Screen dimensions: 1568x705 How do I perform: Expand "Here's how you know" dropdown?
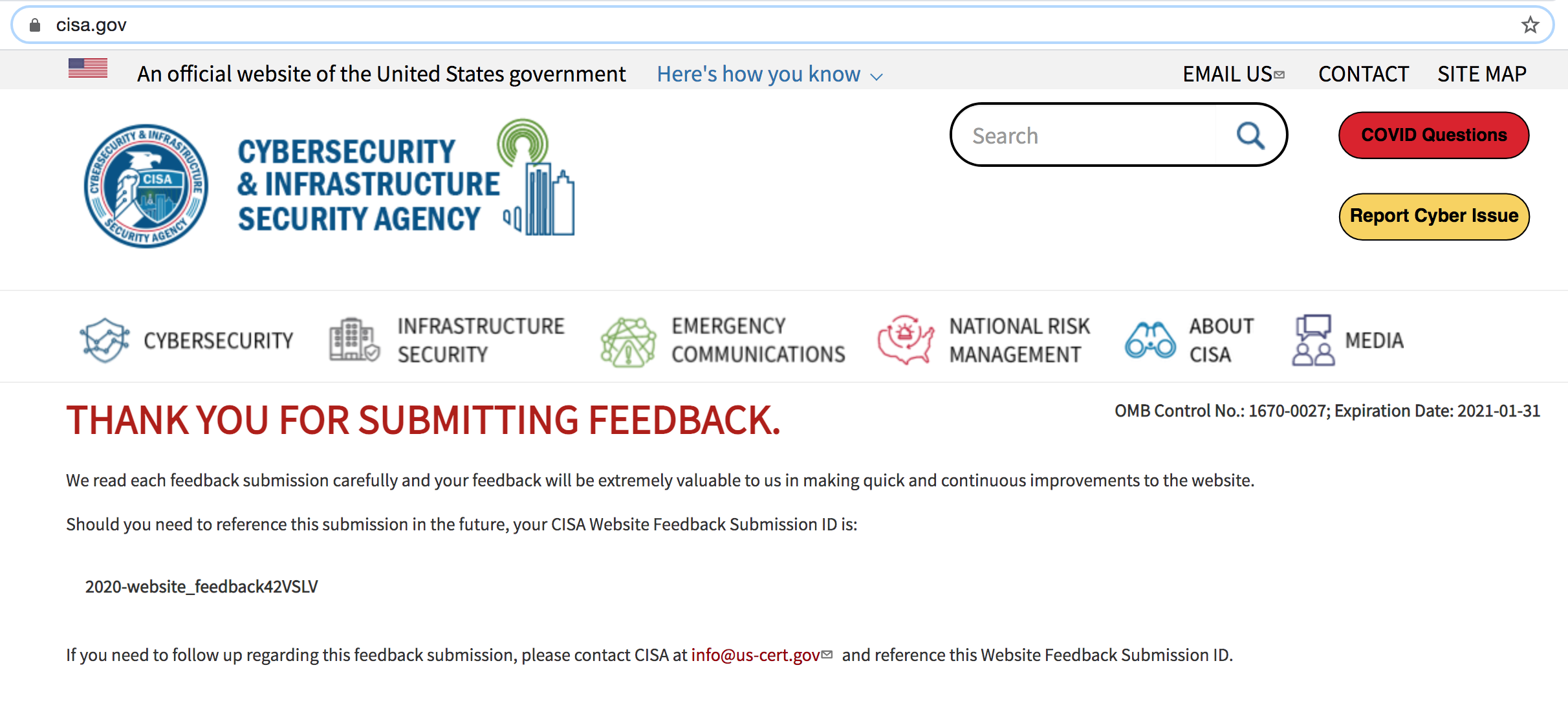769,74
